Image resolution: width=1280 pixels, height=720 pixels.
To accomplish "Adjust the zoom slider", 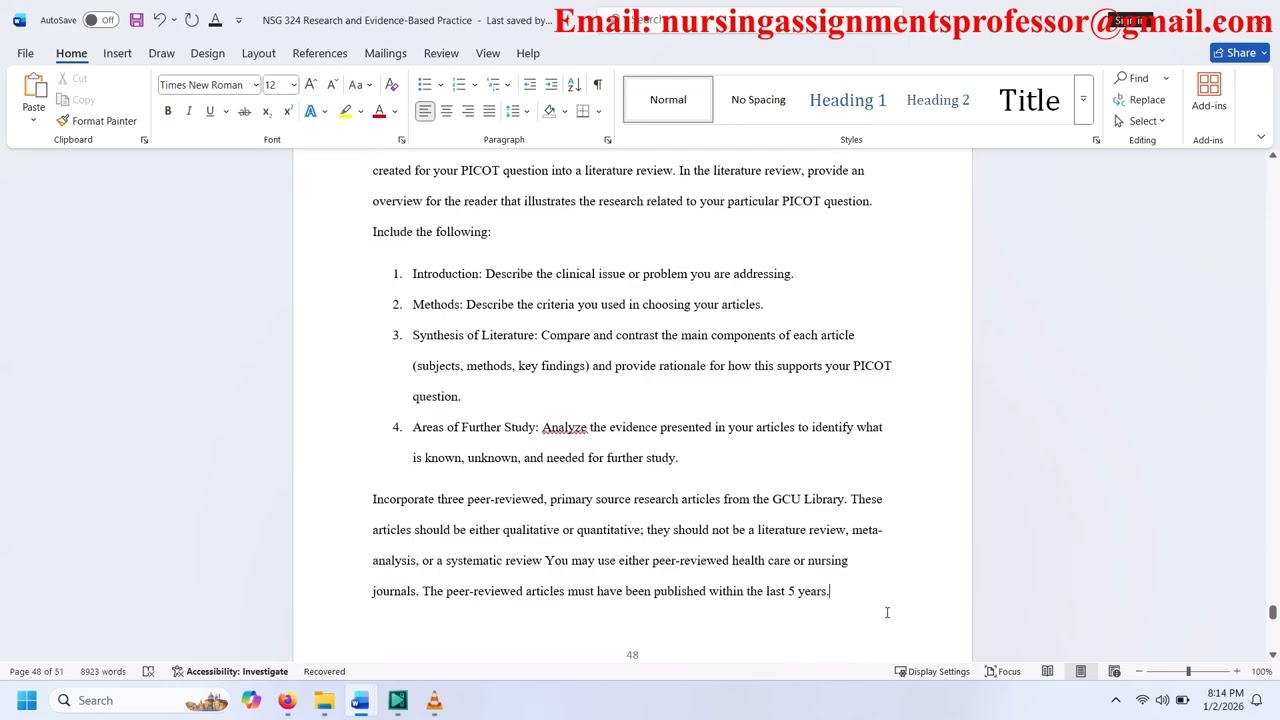I will [x=1188, y=672].
